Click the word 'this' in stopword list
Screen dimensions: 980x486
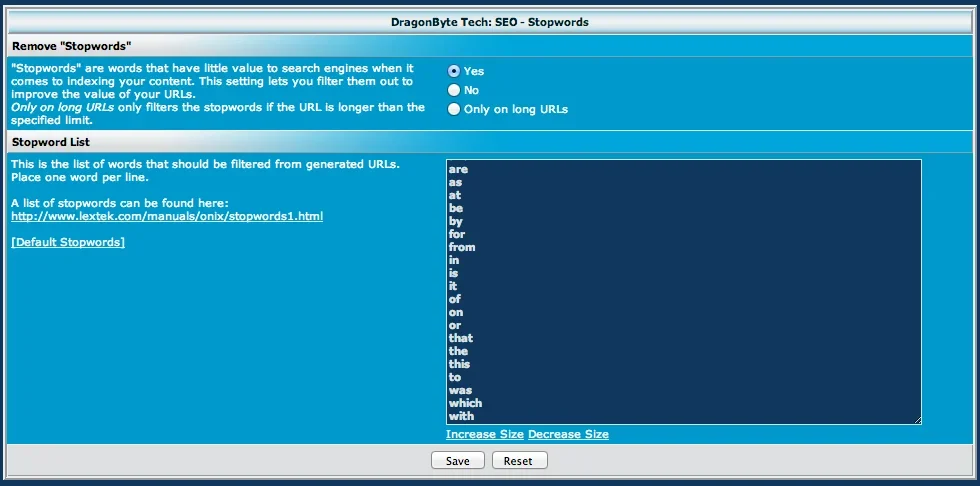(x=459, y=364)
